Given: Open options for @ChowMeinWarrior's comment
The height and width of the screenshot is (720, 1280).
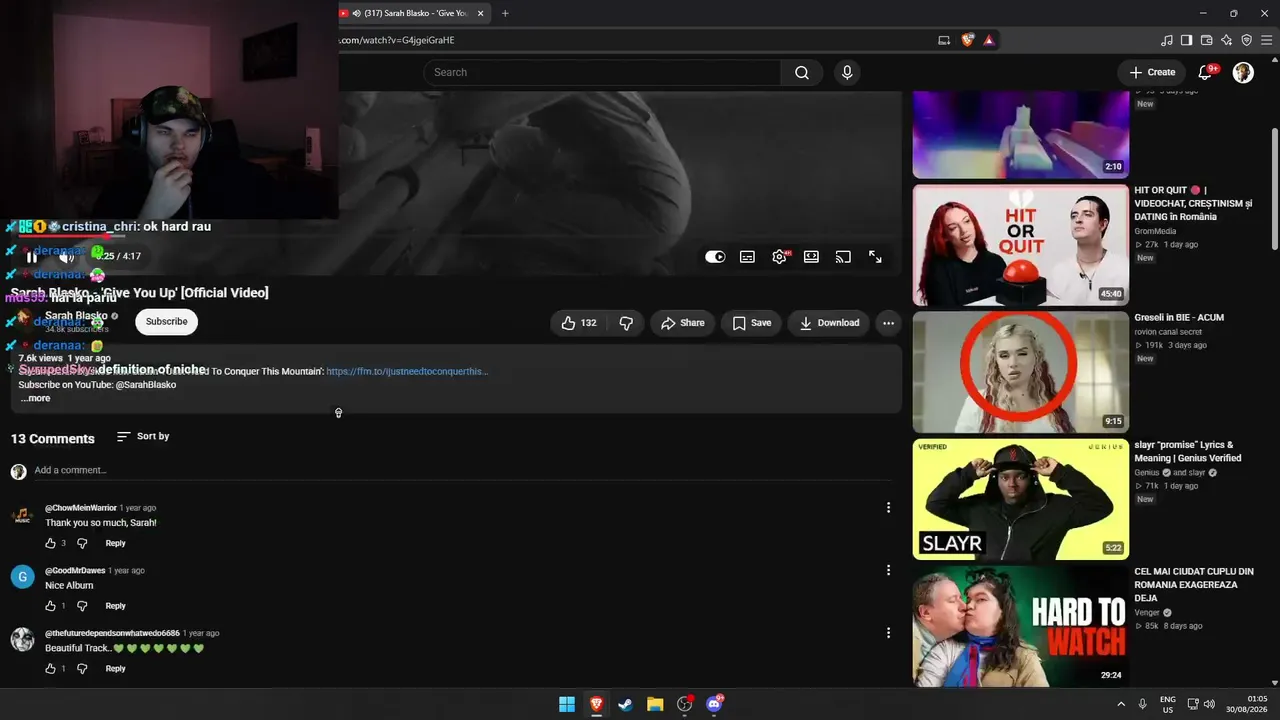Looking at the screenshot, I should point(888,508).
